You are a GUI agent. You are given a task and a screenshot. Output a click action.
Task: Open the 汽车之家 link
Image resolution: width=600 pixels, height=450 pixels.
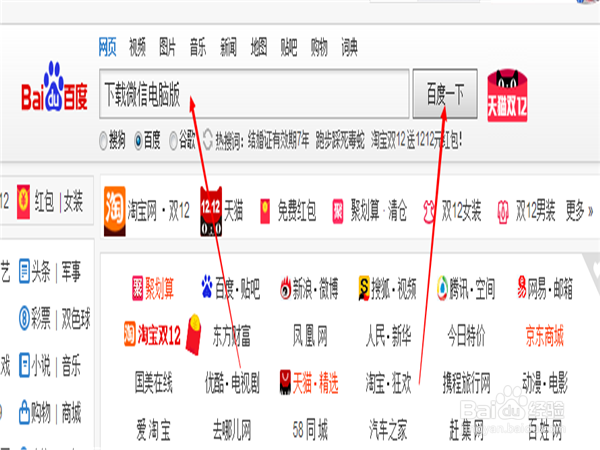388,430
